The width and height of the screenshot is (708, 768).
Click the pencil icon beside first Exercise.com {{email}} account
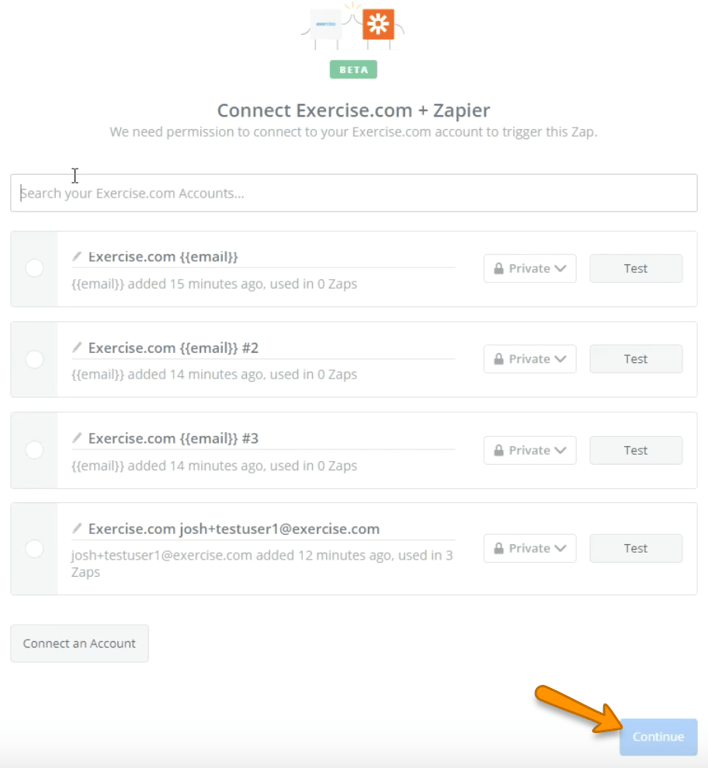pyautogui.click(x=77, y=257)
